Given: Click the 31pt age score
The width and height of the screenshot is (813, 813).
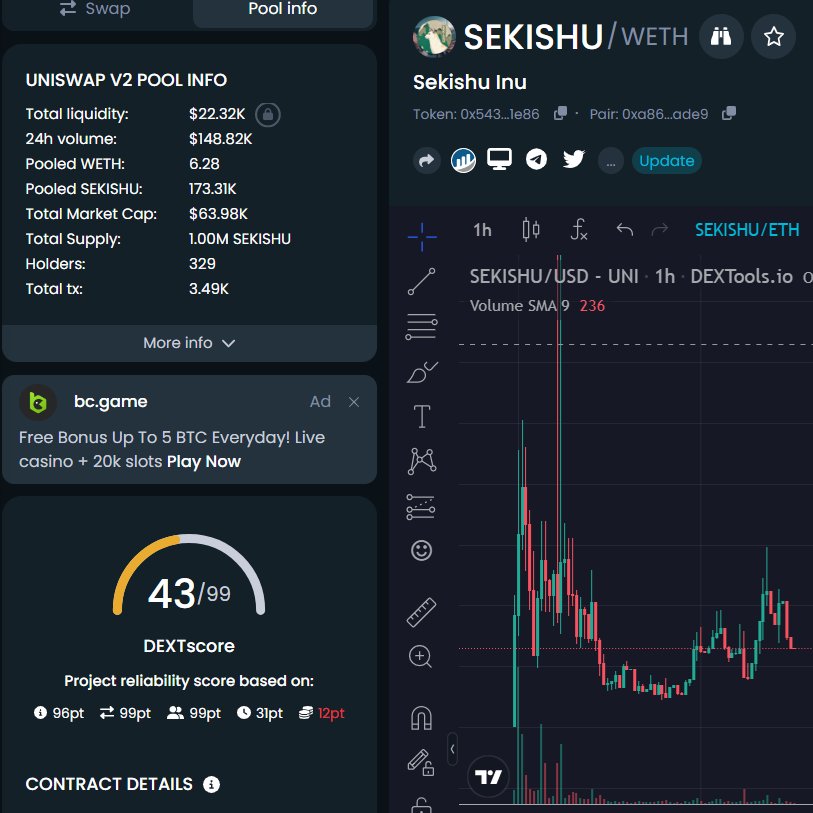Looking at the screenshot, I should [x=260, y=713].
